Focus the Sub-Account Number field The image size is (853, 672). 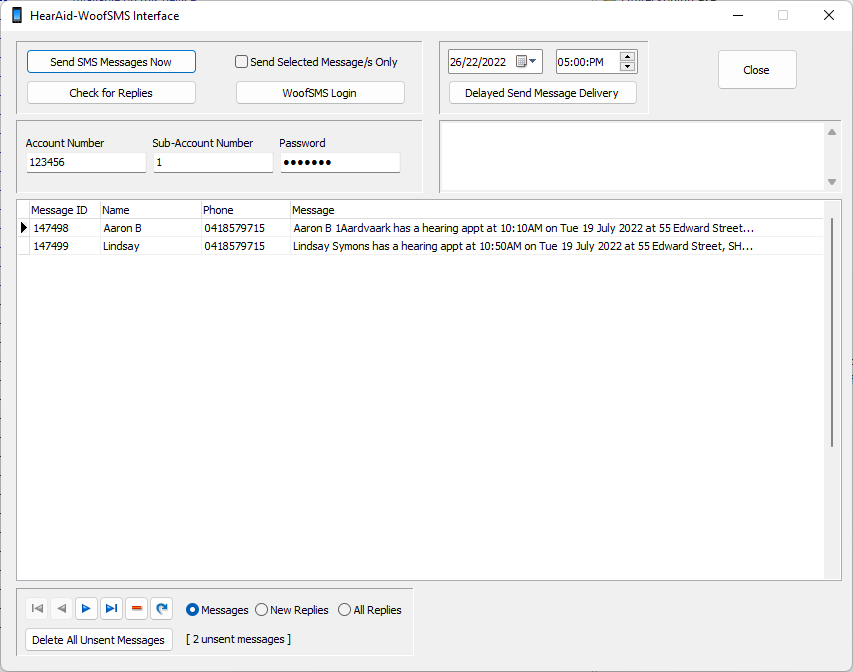point(213,162)
